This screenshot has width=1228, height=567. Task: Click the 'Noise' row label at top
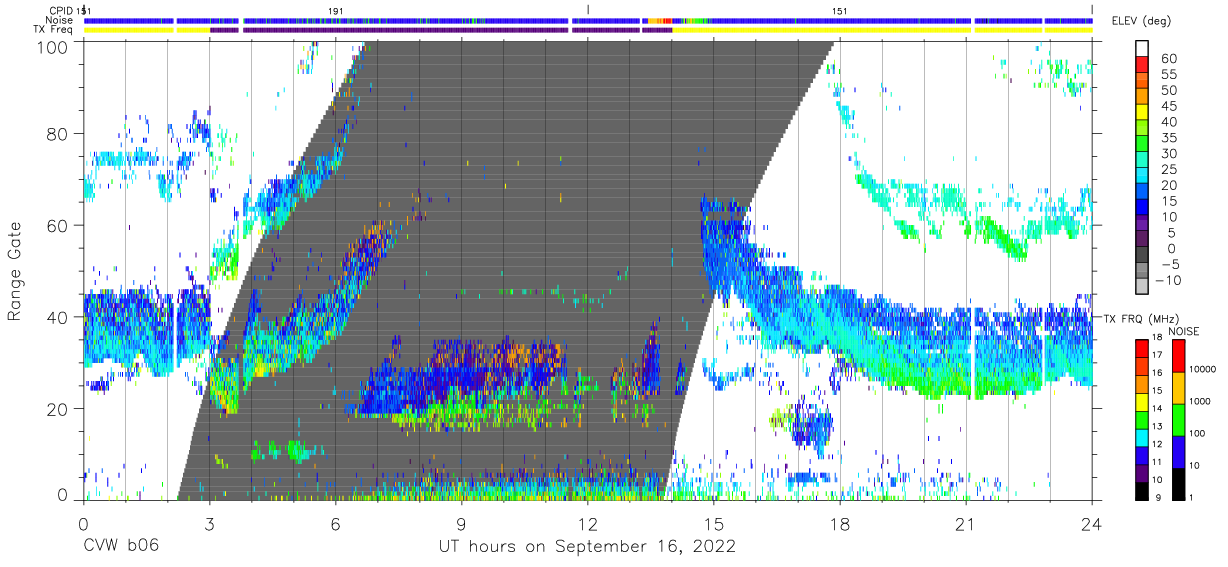pos(60,20)
